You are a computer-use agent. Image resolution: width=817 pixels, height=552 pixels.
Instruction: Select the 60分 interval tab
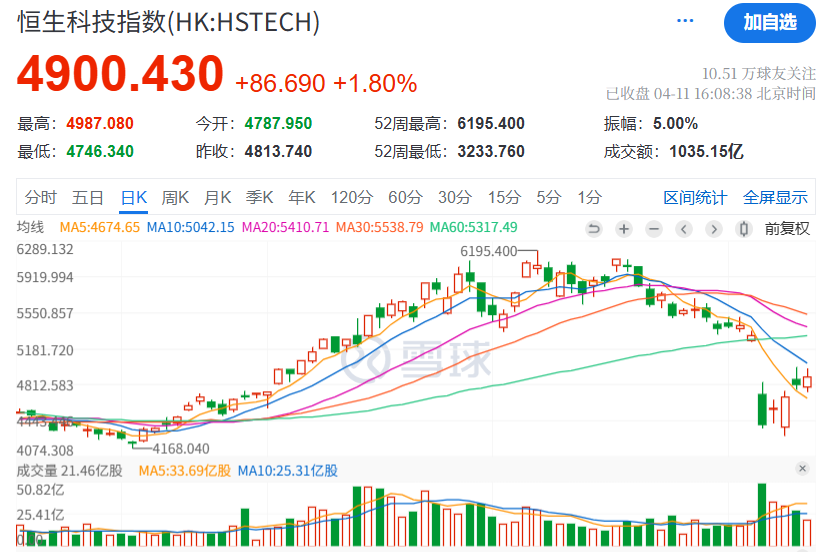click(405, 198)
